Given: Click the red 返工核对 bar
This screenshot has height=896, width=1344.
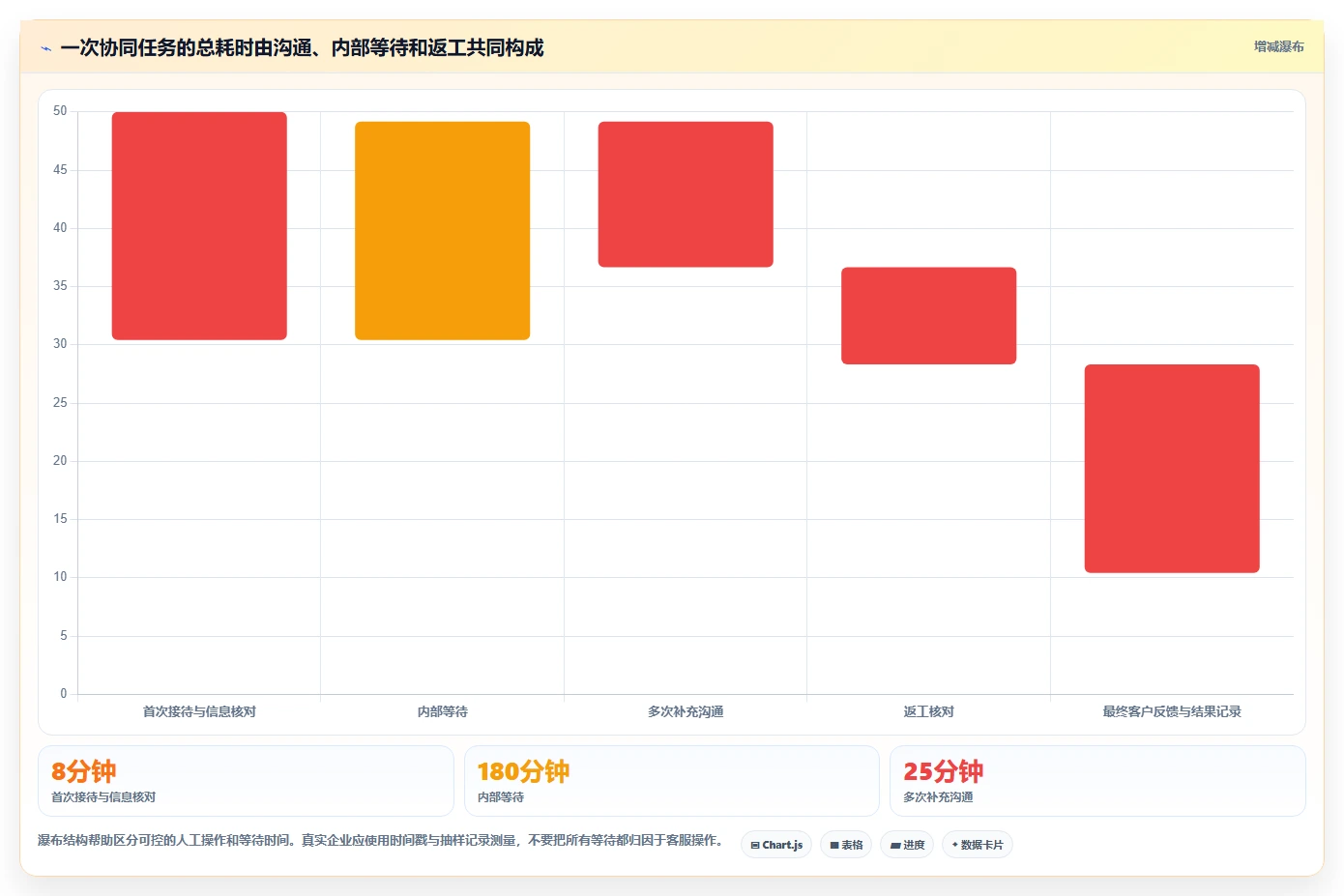Looking at the screenshot, I should tap(928, 316).
